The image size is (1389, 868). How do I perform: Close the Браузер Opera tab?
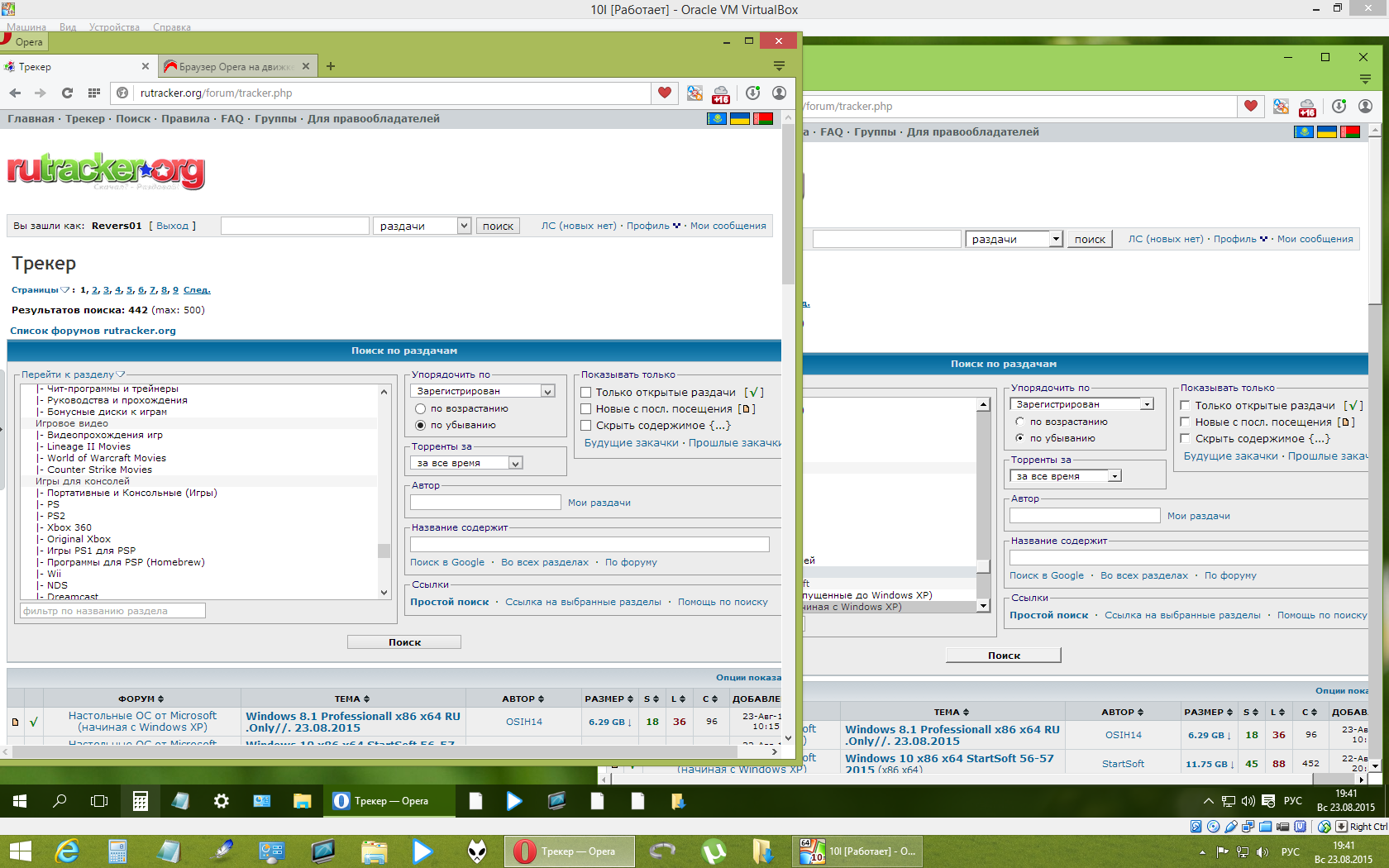click(306, 66)
